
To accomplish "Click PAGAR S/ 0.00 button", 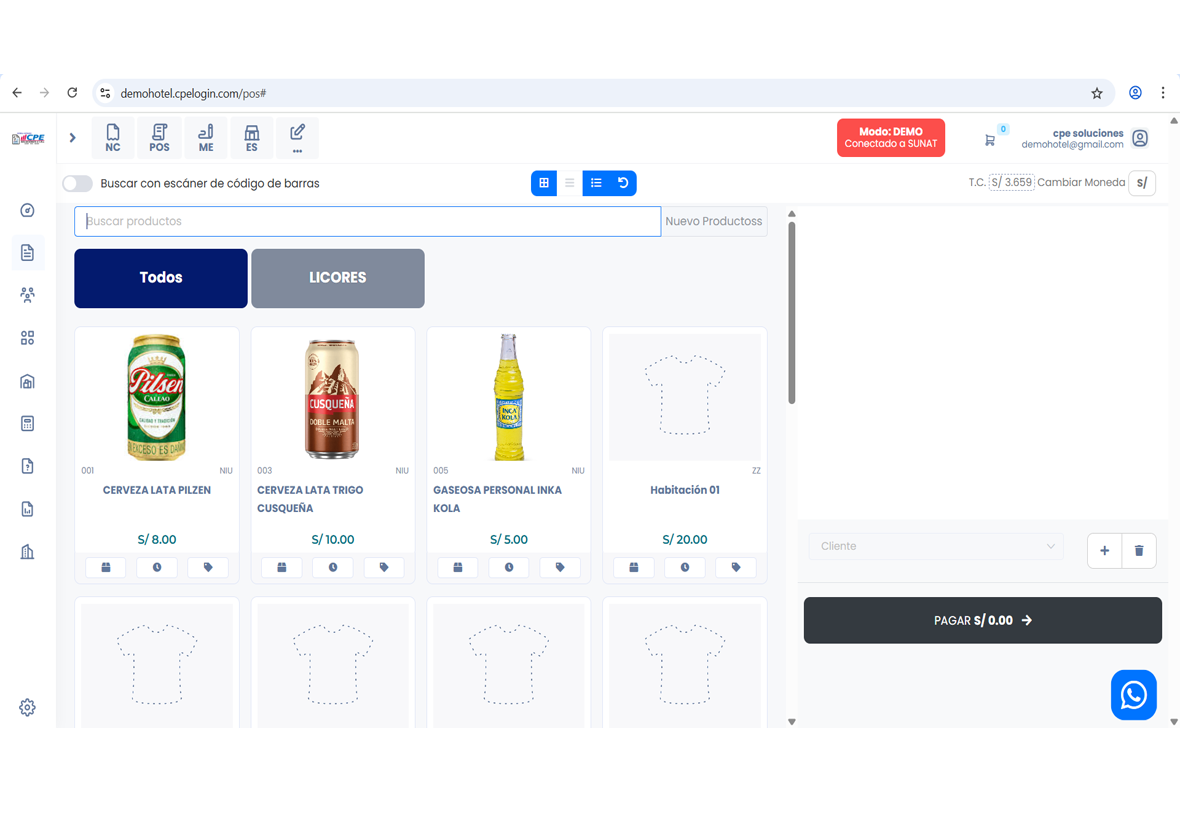I will (983, 620).
